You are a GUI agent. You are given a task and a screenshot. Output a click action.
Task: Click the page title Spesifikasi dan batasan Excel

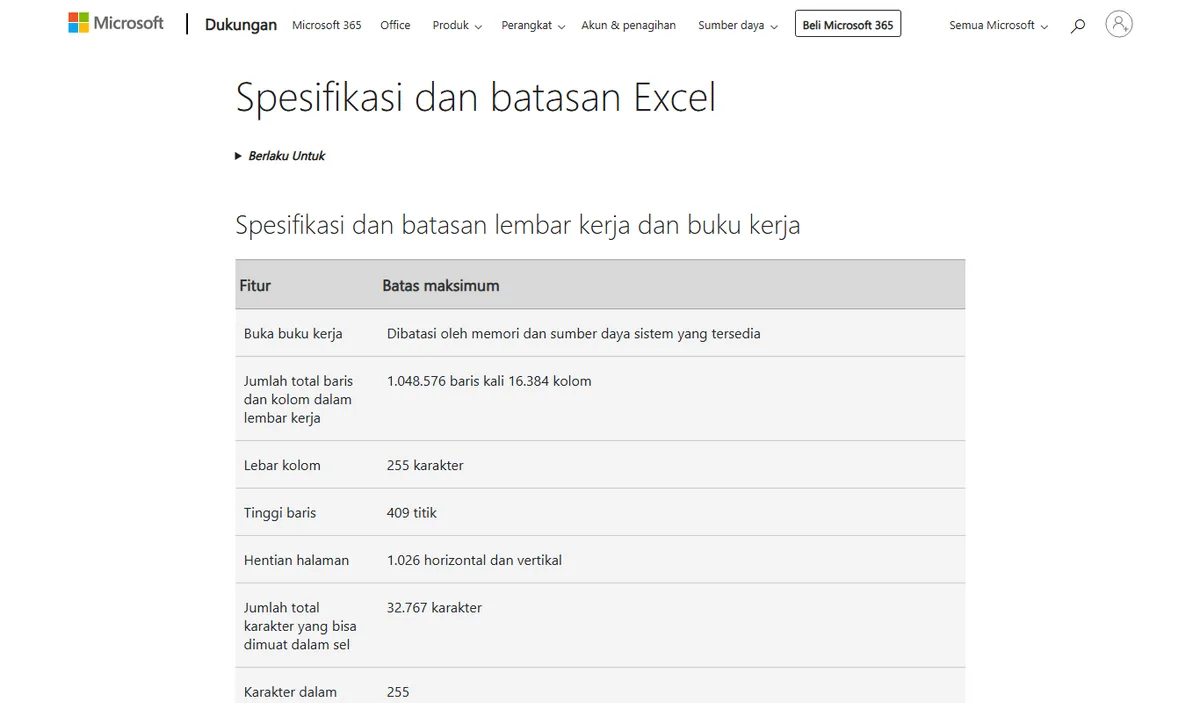click(476, 98)
